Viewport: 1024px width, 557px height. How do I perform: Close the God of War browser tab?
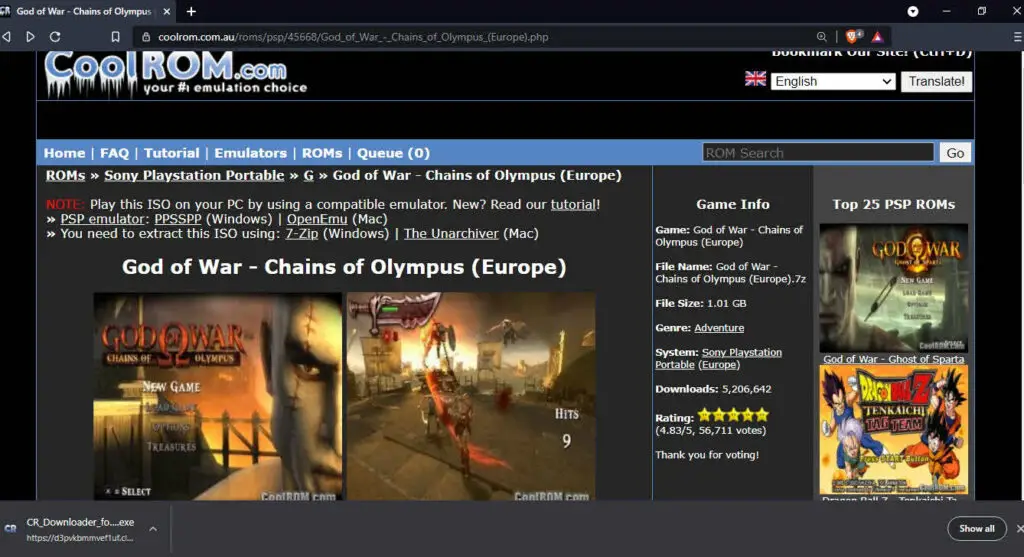click(x=167, y=12)
